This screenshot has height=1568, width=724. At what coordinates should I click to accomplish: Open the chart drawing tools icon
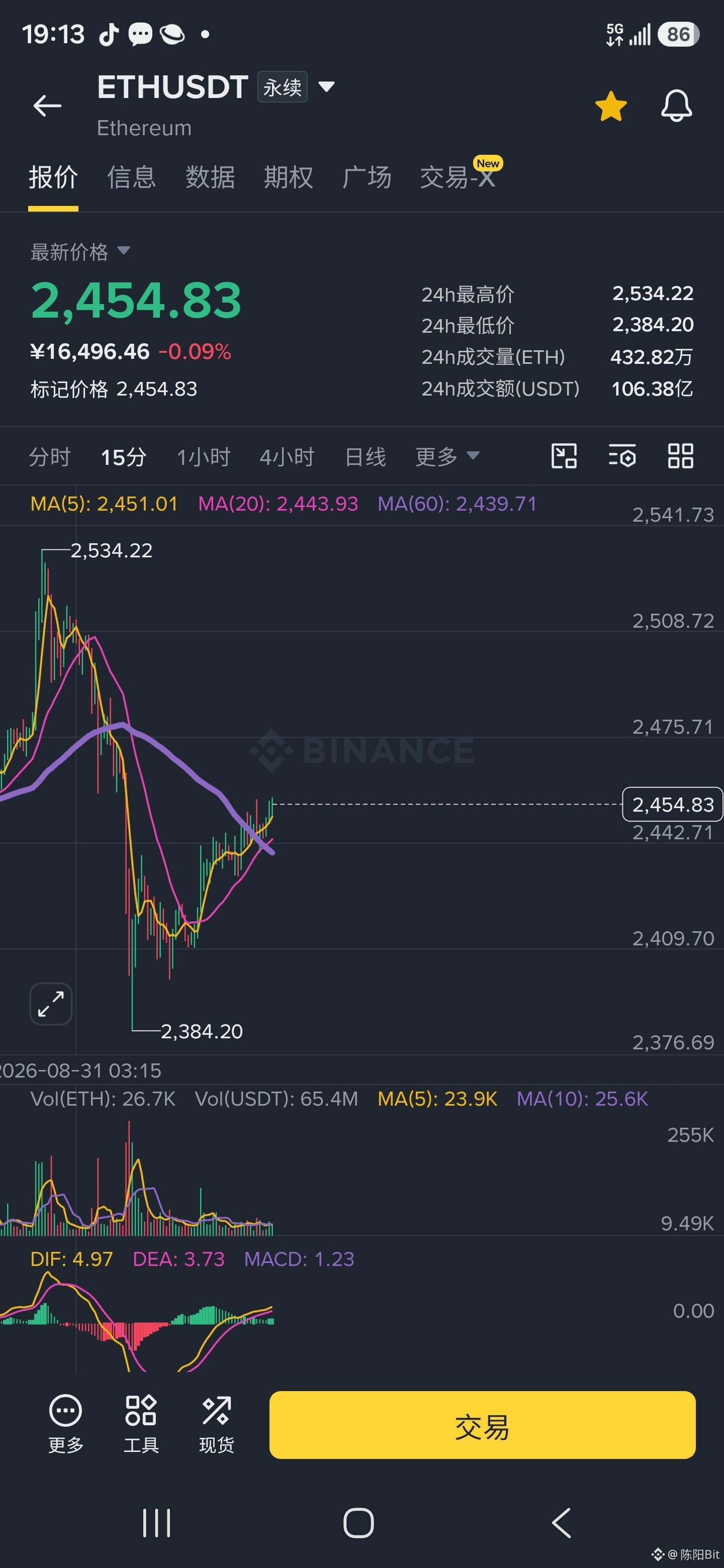(x=564, y=456)
